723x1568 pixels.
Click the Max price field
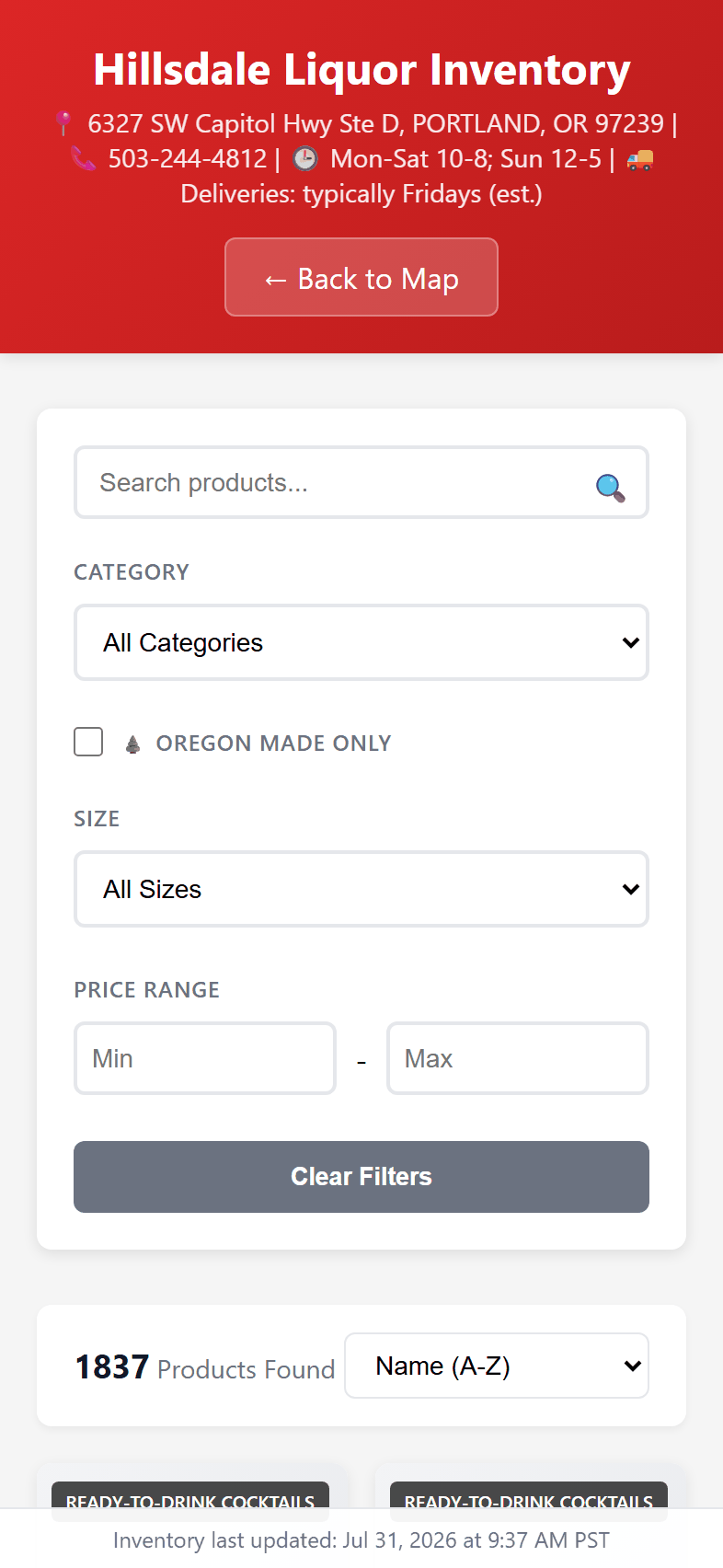[x=518, y=1058]
